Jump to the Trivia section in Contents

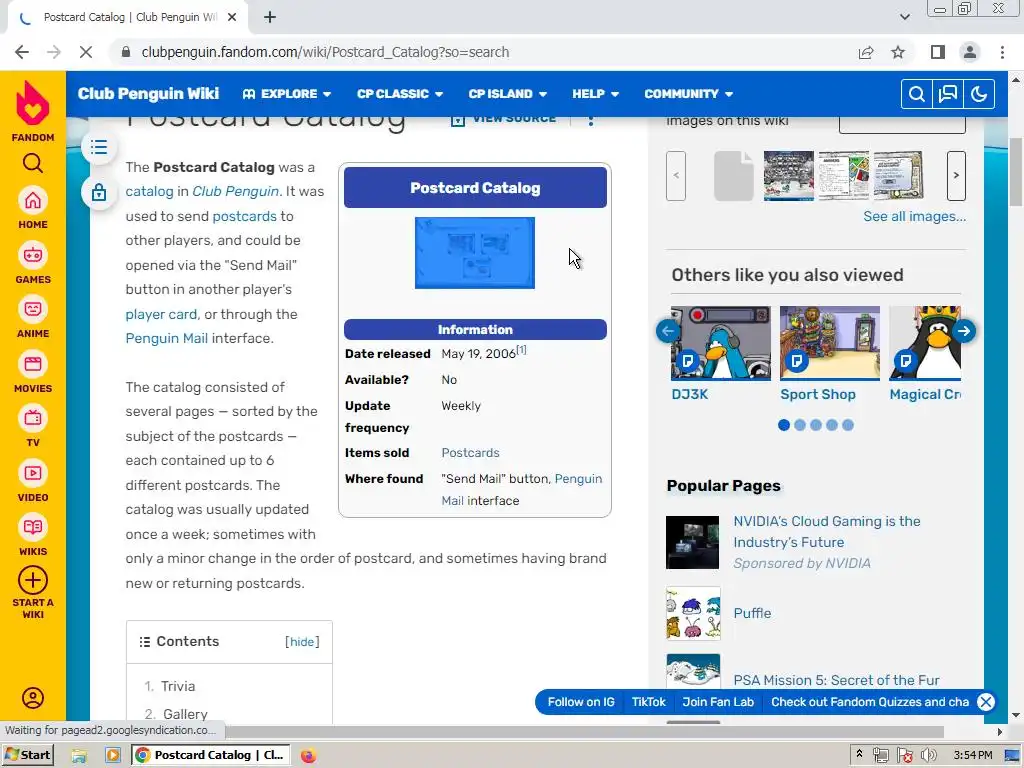point(178,686)
